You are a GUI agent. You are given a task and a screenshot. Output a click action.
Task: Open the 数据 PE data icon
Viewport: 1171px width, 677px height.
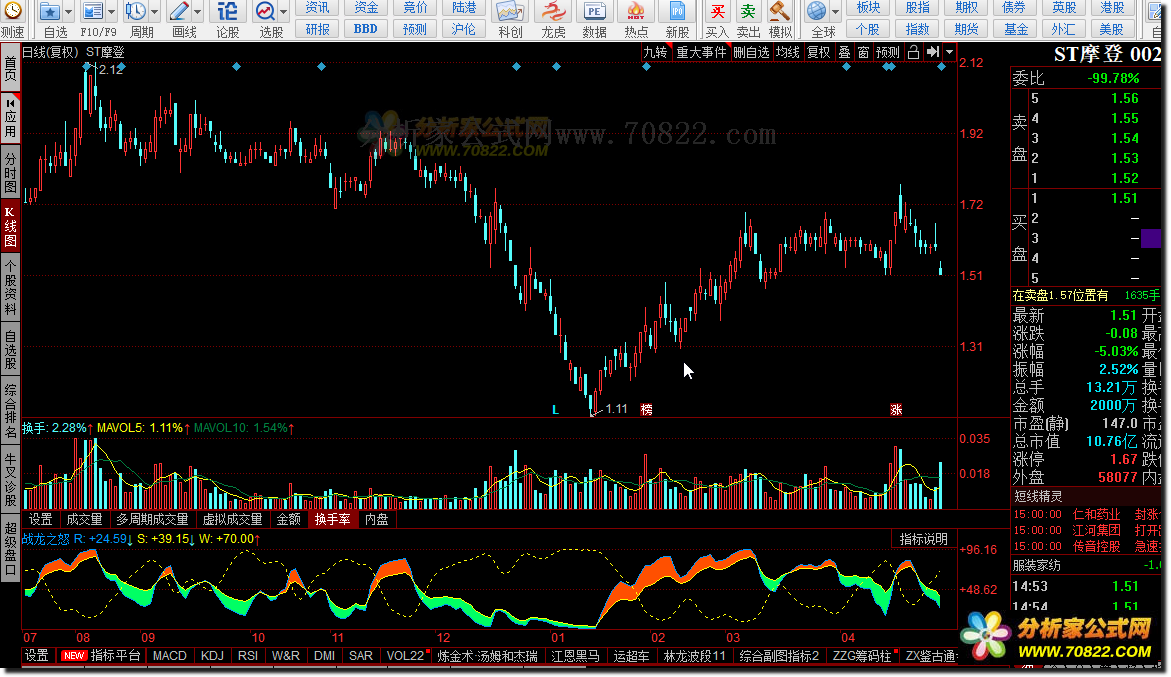click(x=594, y=11)
